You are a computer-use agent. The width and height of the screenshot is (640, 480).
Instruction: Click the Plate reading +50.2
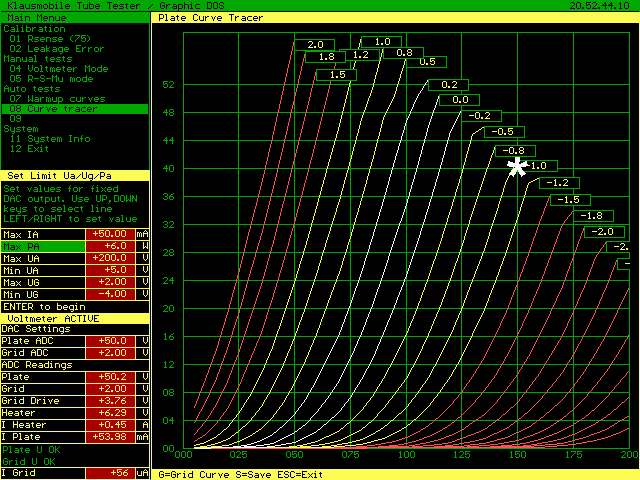tap(110, 377)
